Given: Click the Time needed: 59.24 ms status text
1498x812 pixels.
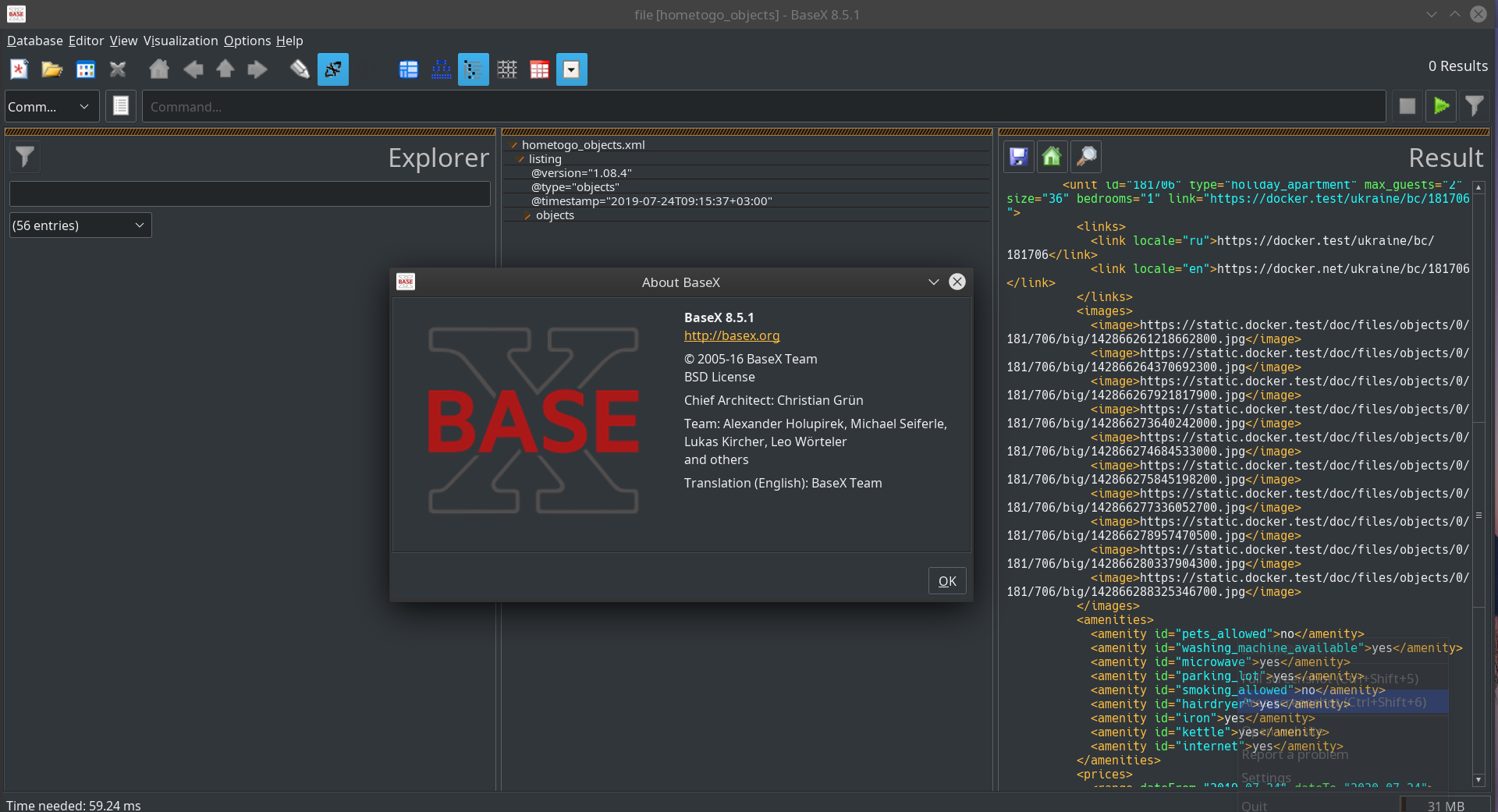Looking at the screenshot, I should tap(73, 805).
